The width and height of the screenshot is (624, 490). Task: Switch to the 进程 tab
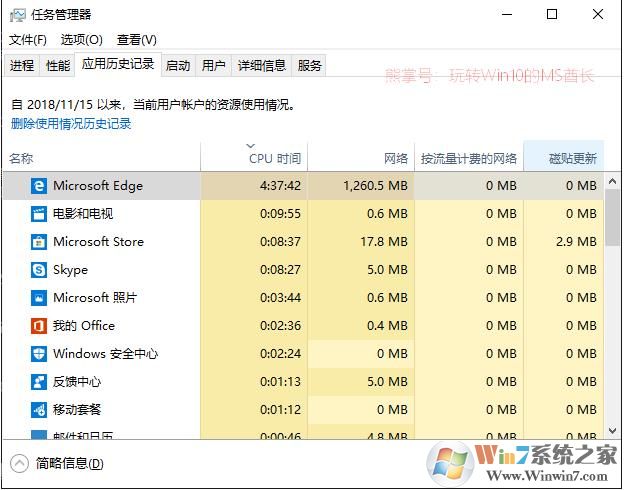22,65
